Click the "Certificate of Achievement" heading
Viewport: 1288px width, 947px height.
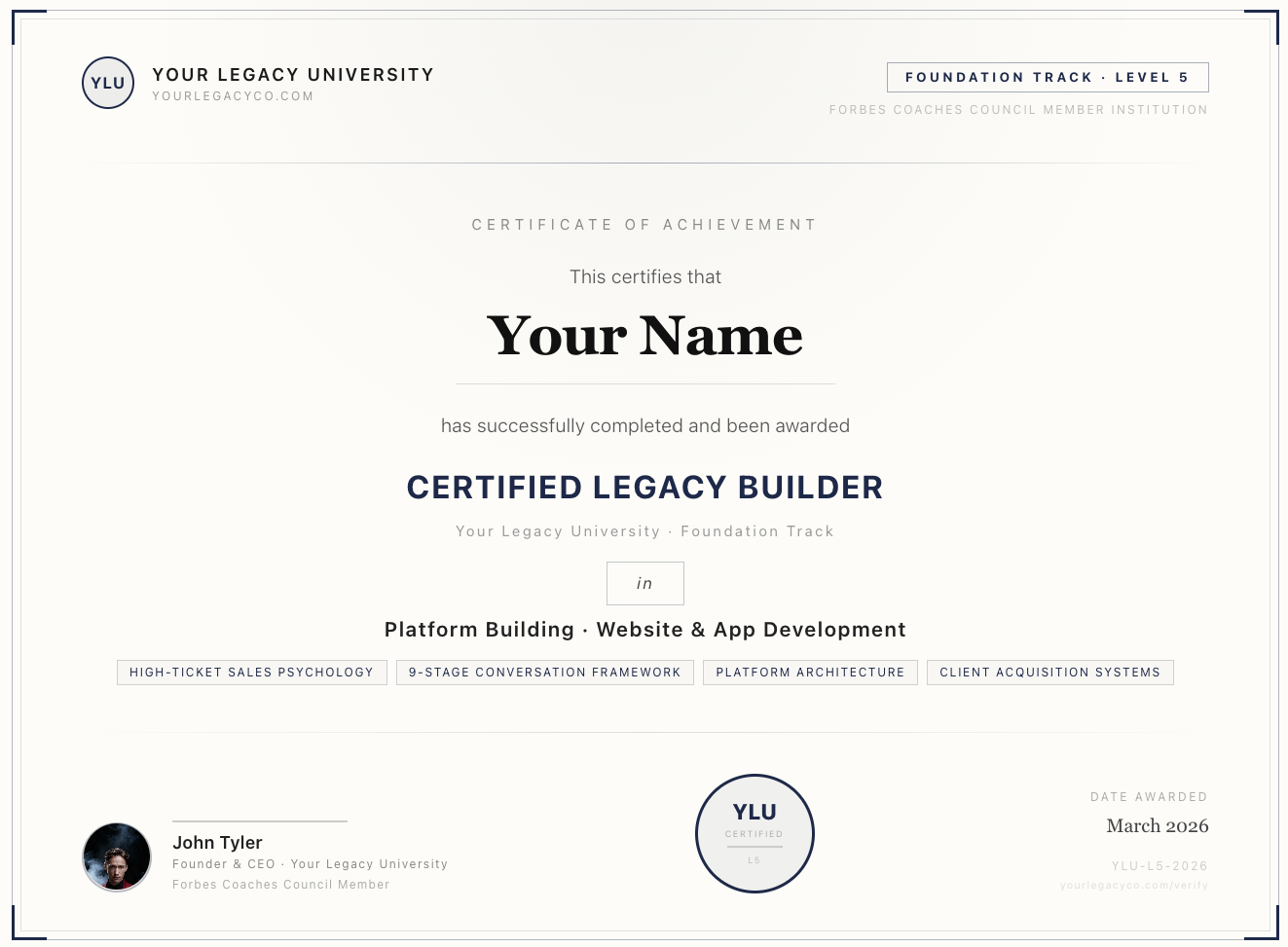(644, 225)
